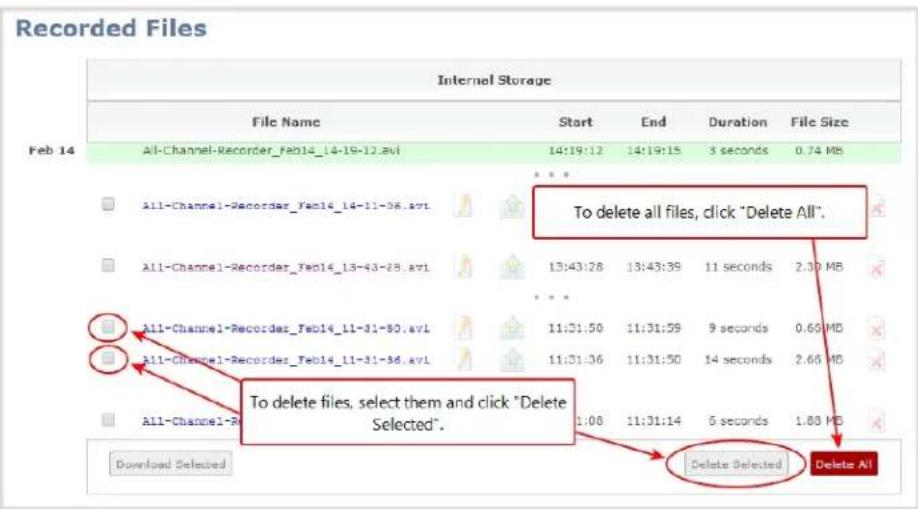Click the end time 14:19:15

(653, 151)
